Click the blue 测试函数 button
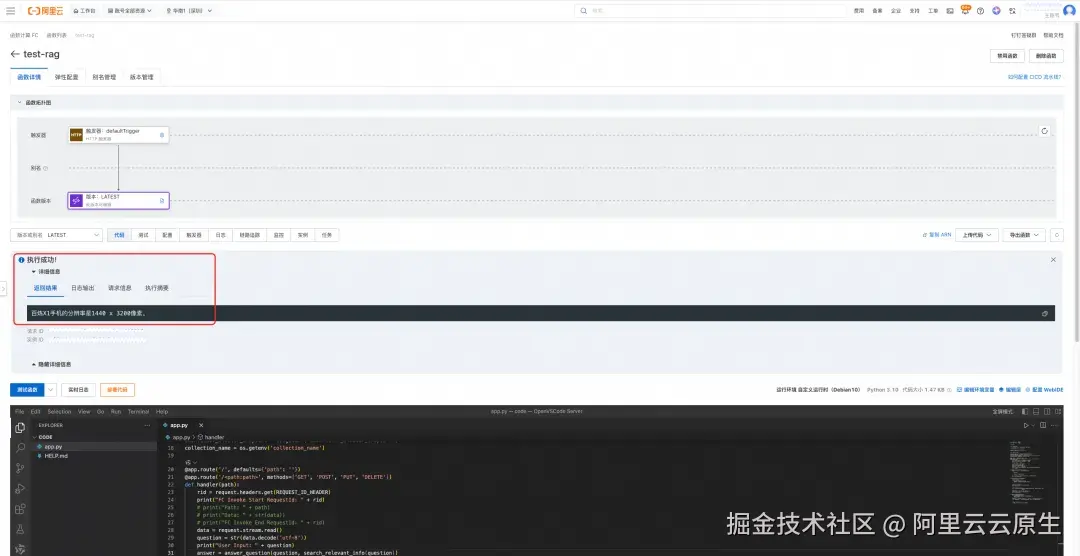The width and height of the screenshot is (1080, 556). click(x=28, y=390)
